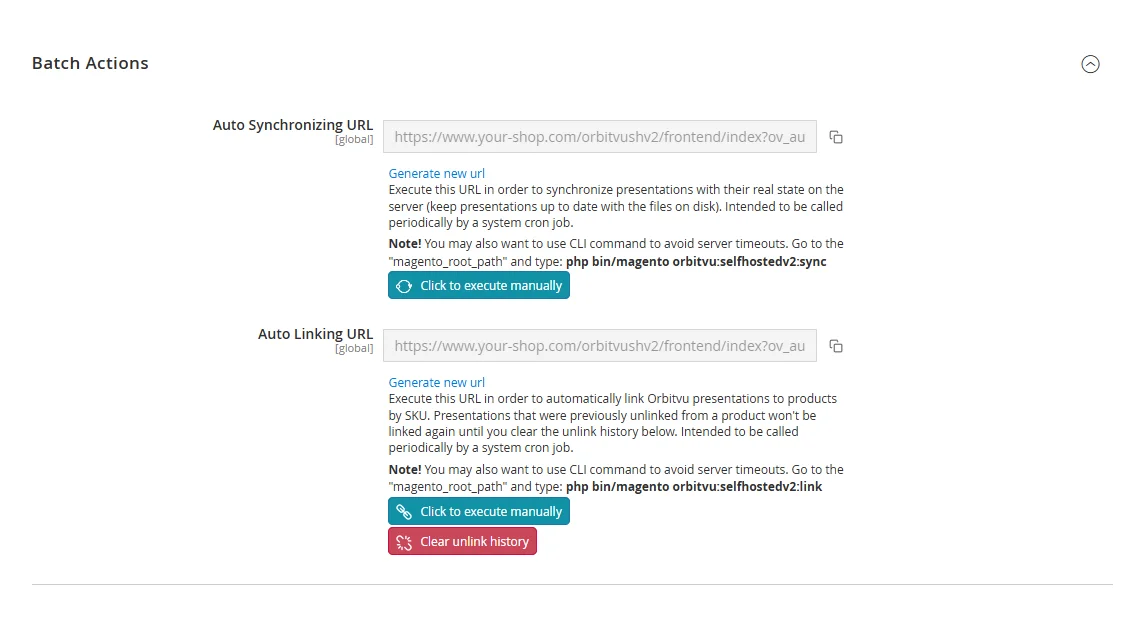
Task: Click the Auto Synchronizing URL label
Action: (293, 125)
